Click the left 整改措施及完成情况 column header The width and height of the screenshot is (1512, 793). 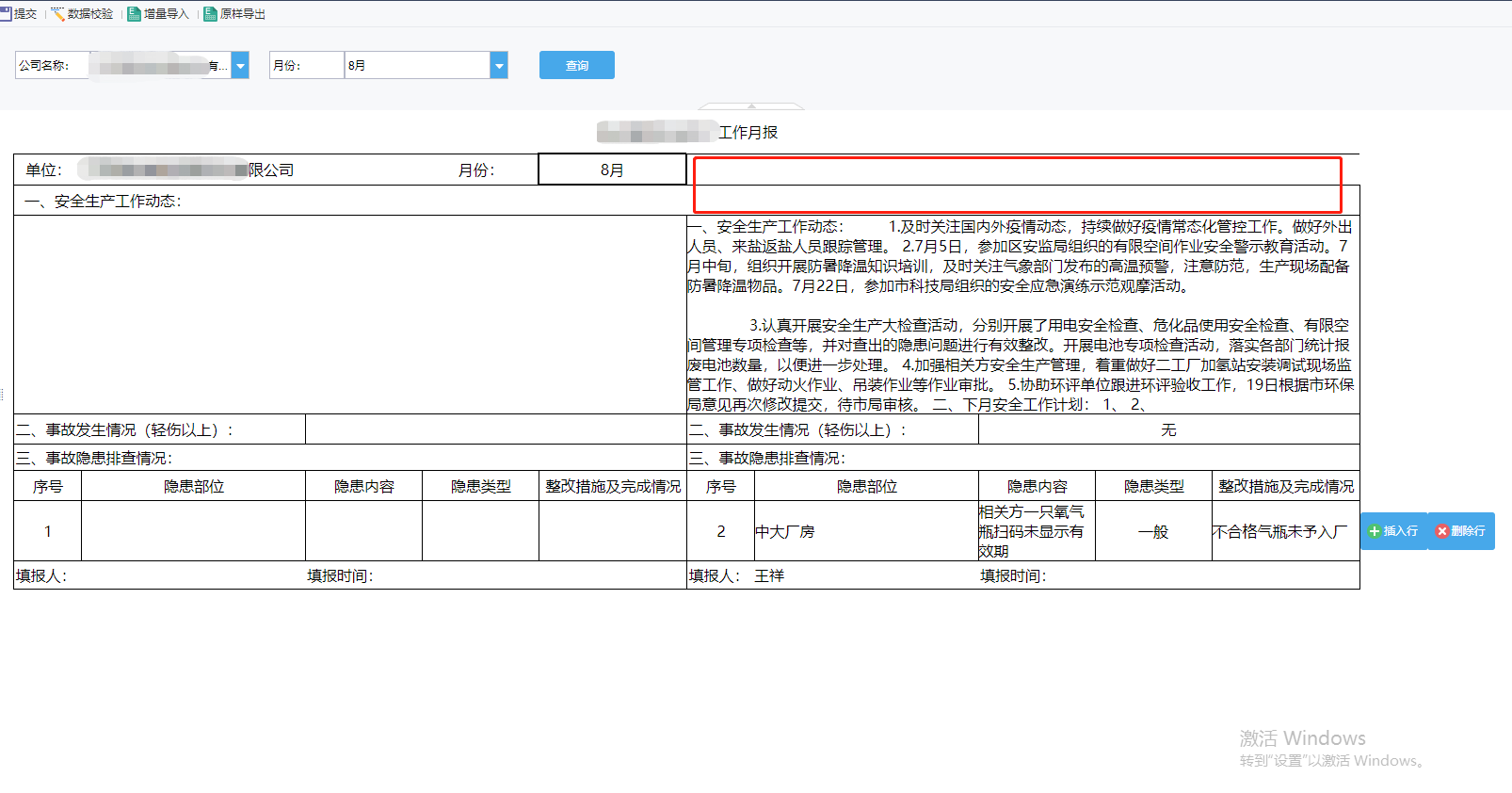pos(613,486)
